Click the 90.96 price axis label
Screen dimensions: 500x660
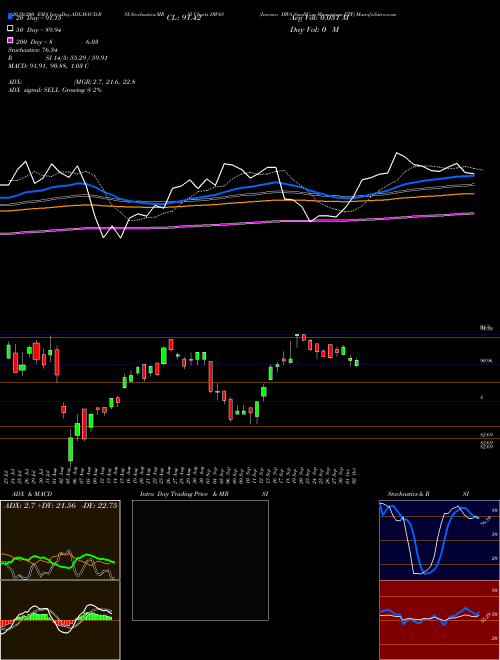pos(487,361)
